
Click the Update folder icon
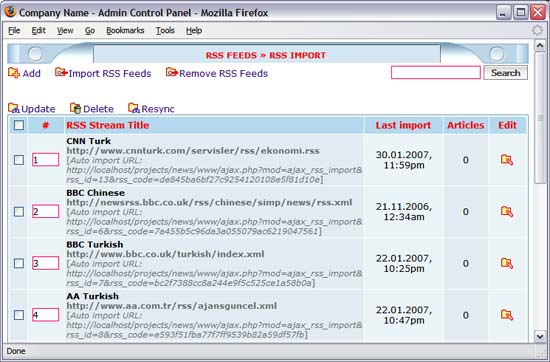14,108
